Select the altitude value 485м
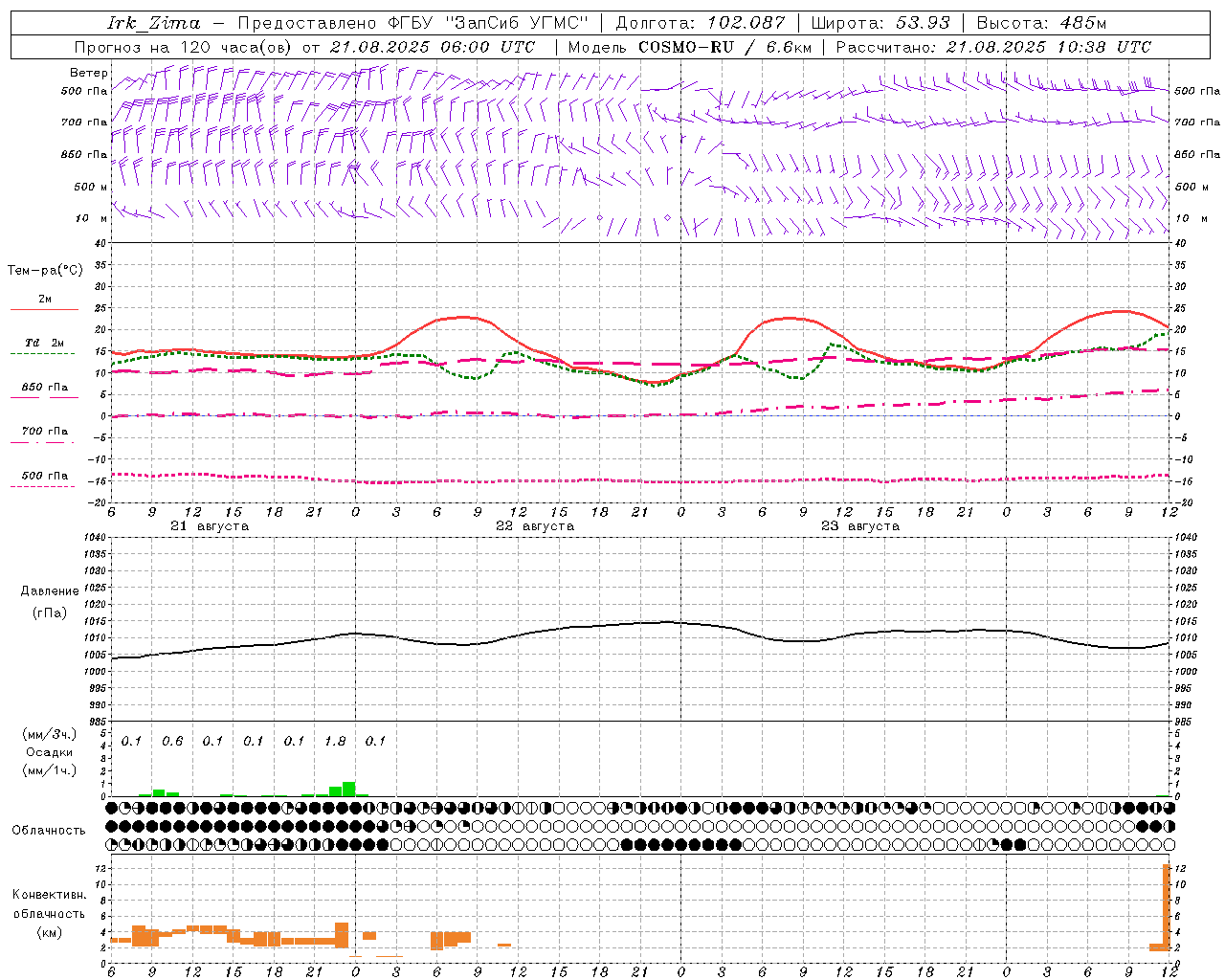 coord(1083,23)
